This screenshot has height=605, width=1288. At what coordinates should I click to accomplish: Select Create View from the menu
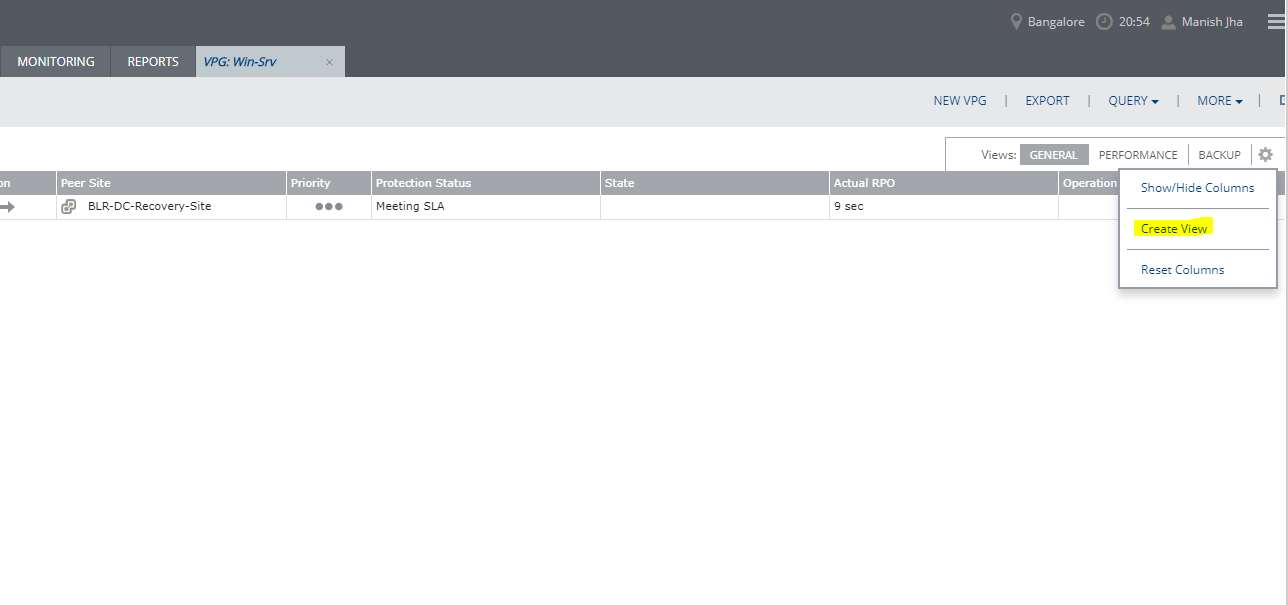pos(1174,229)
